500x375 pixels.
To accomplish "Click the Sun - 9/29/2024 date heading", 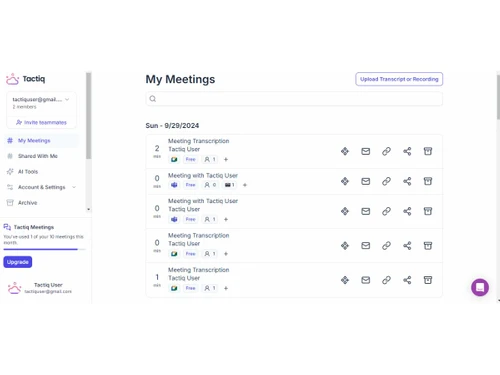I will coord(172,126).
